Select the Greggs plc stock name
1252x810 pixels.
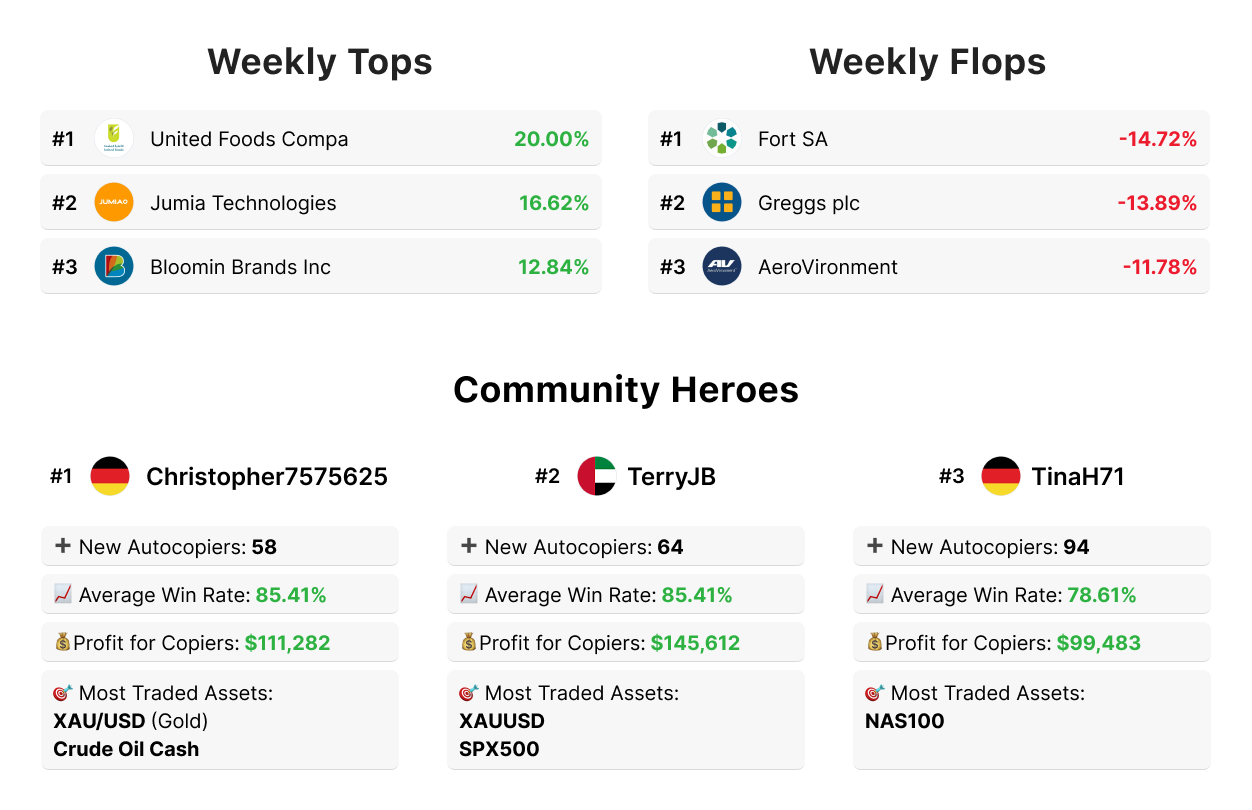pyautogui.click(x=808, y=203)
